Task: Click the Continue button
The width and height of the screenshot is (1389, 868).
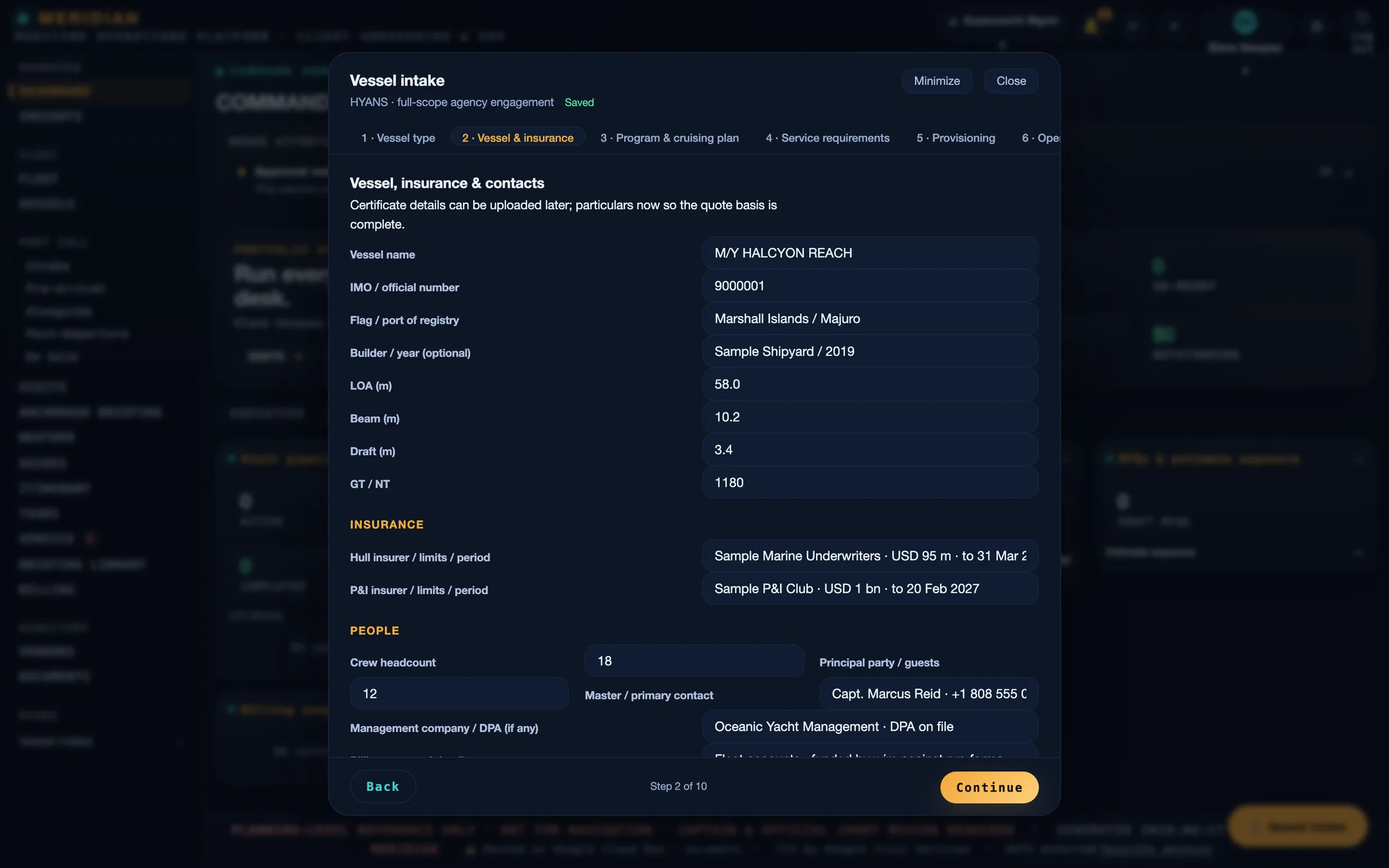Action: (x=989, y=787)
